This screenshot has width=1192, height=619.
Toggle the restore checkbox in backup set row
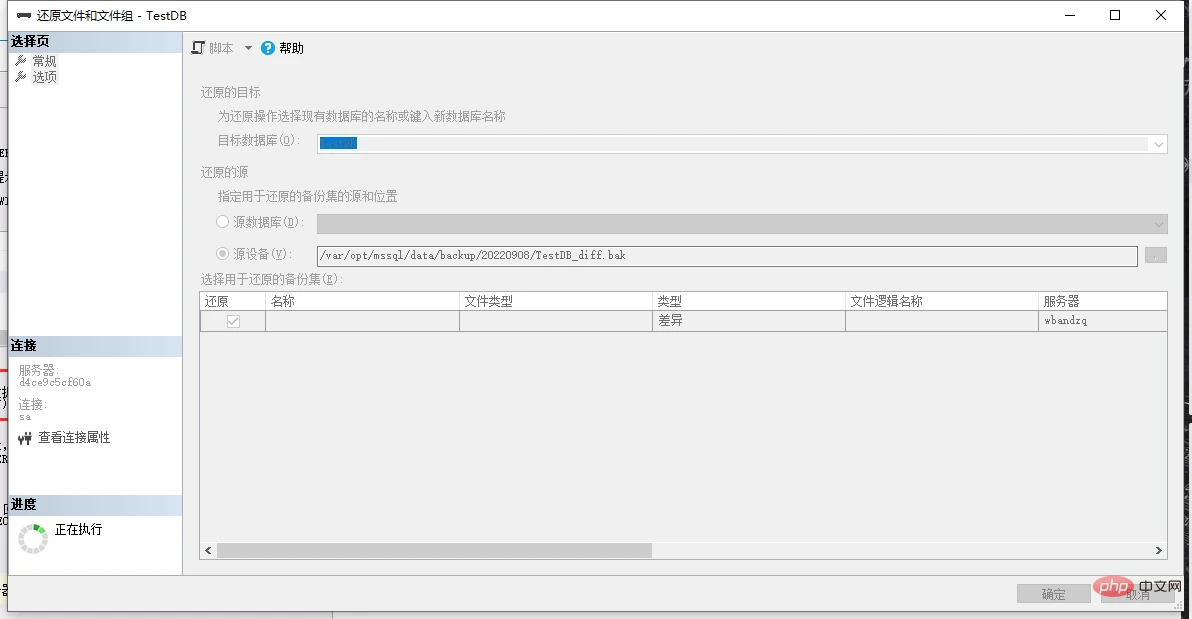[233, 321]
